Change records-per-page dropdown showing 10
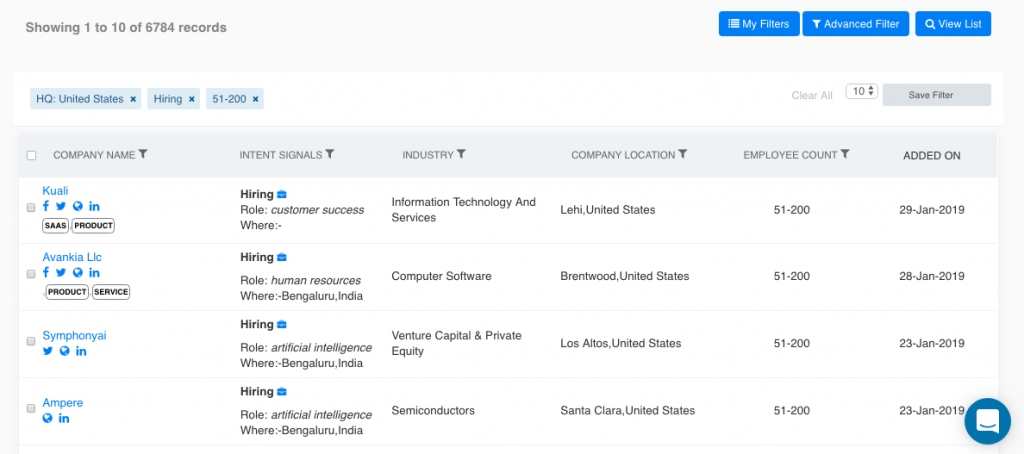The width and height of the screenshot is (1024, 454). [862, 91]
